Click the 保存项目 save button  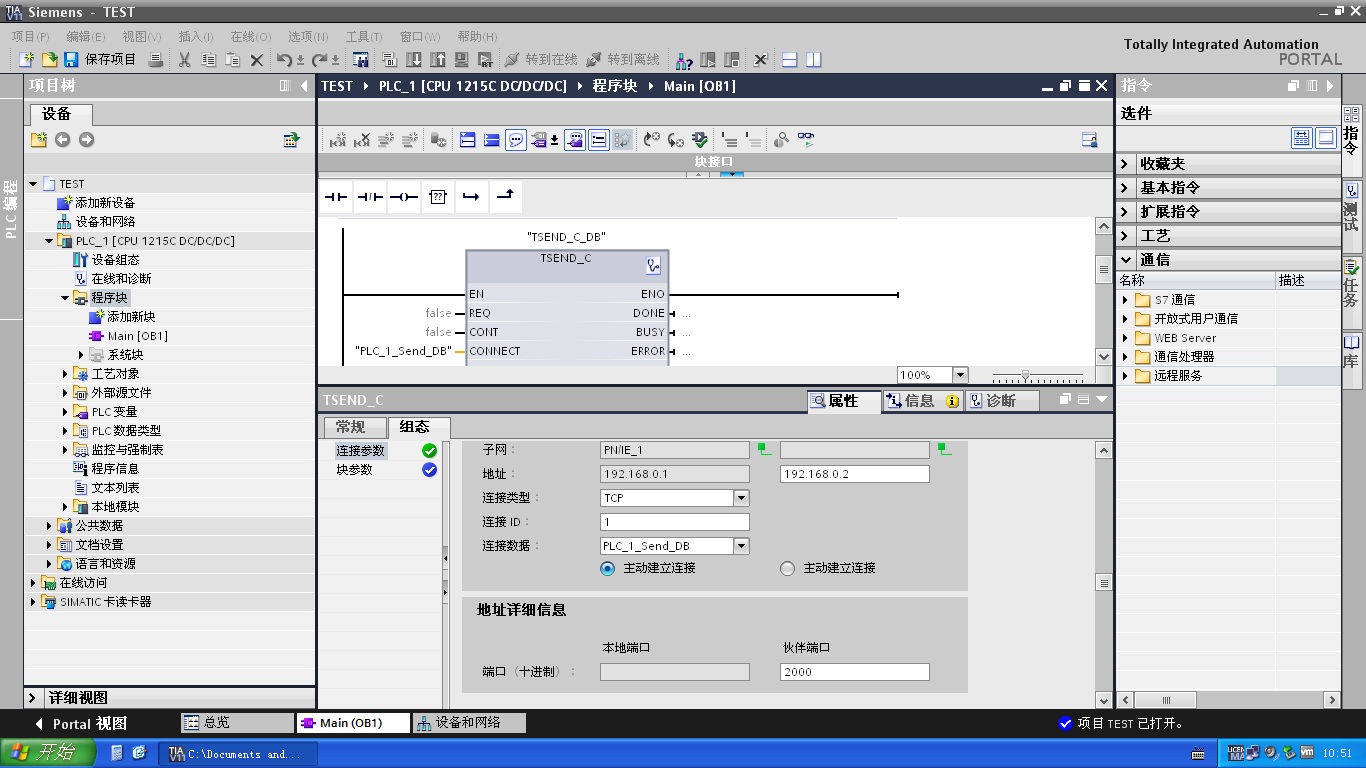[100, 60]
